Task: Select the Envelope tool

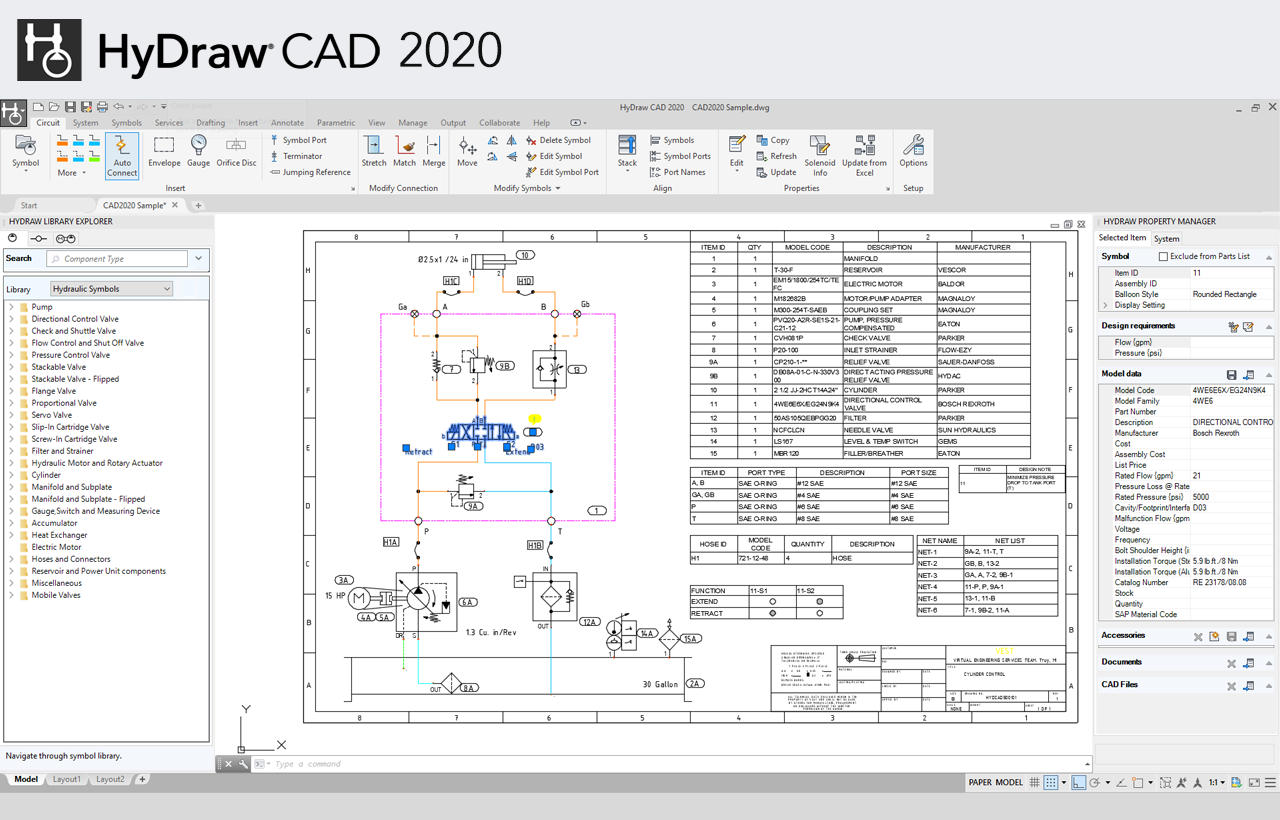Action: point(164,151)
